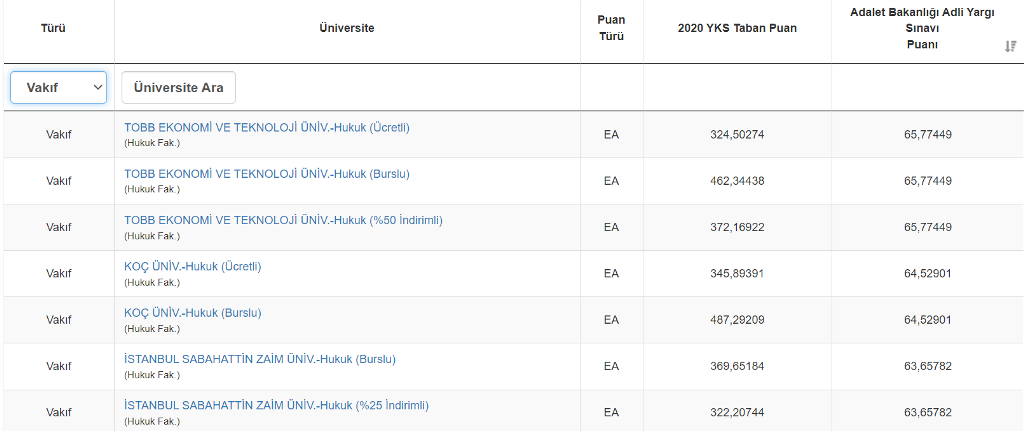1024x432 pixels.
Task: Open the Vakıf type filter dropdown
Action: tap(59, 87)
